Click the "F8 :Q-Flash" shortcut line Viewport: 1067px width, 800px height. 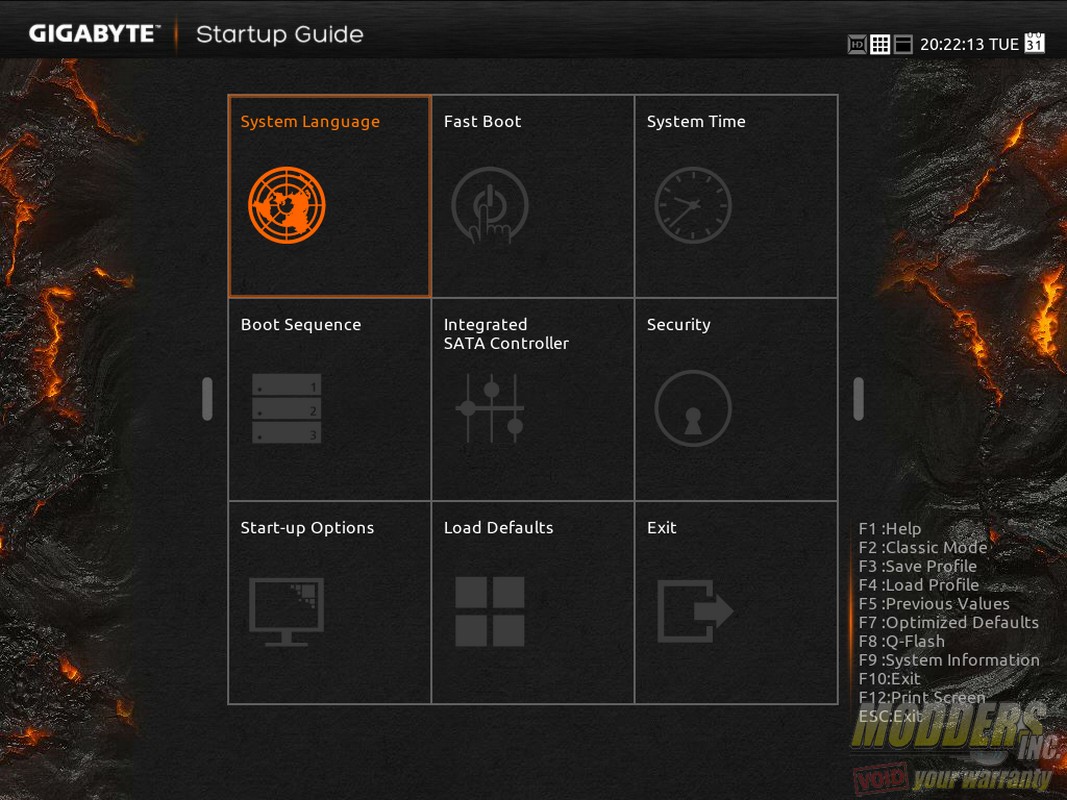coord(902,641)
